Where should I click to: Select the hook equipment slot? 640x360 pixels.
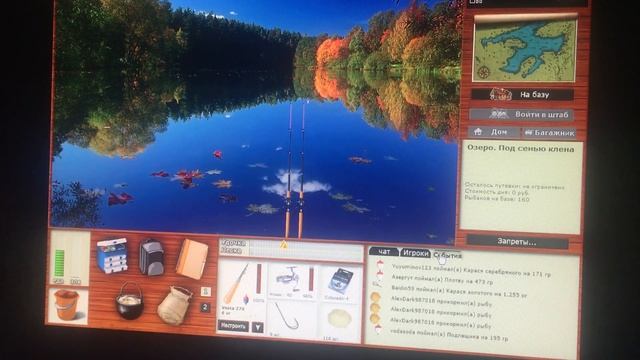(290, 320)
